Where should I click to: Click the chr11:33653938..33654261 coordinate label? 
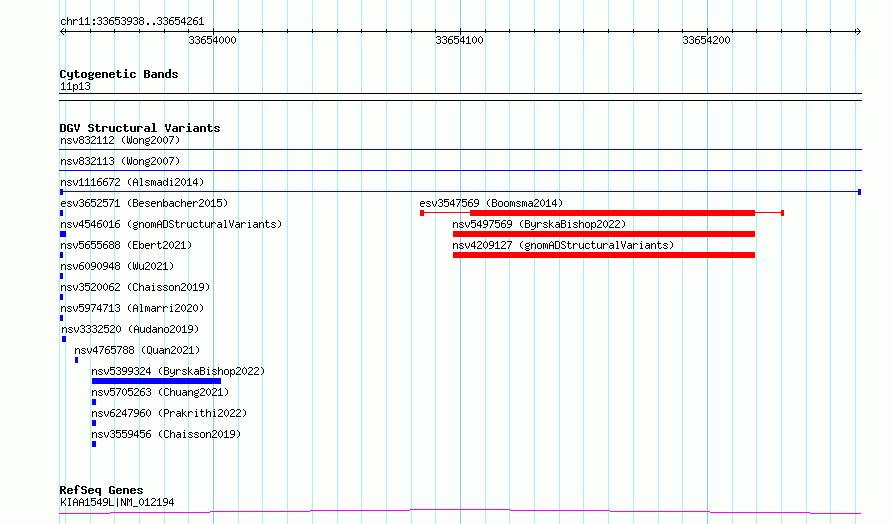(x=132, y=22)
